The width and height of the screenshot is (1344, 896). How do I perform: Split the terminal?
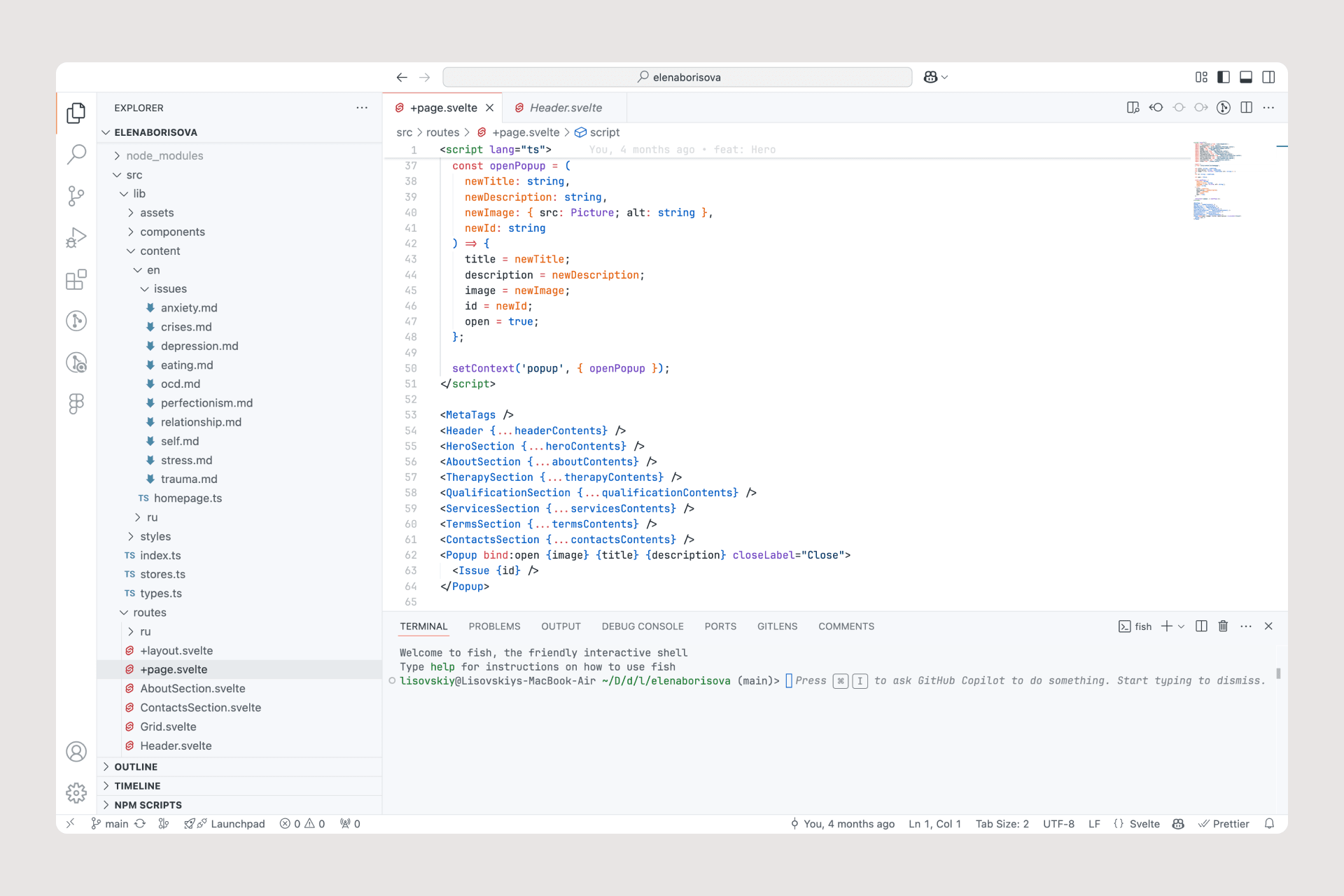1201,626
